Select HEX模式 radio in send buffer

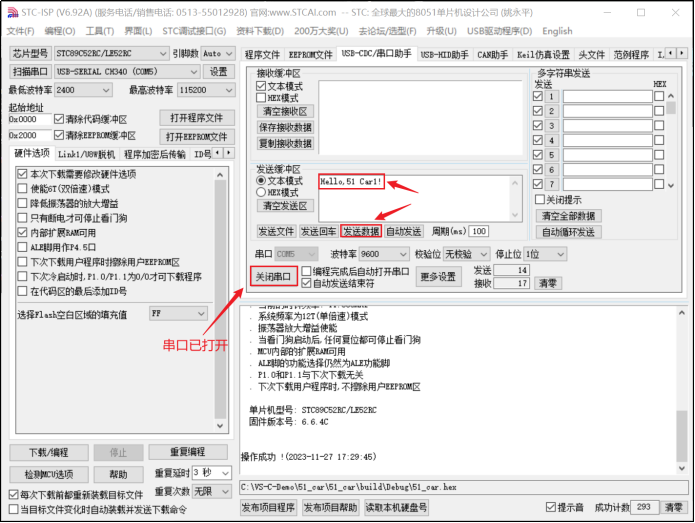tap(261, 192)
